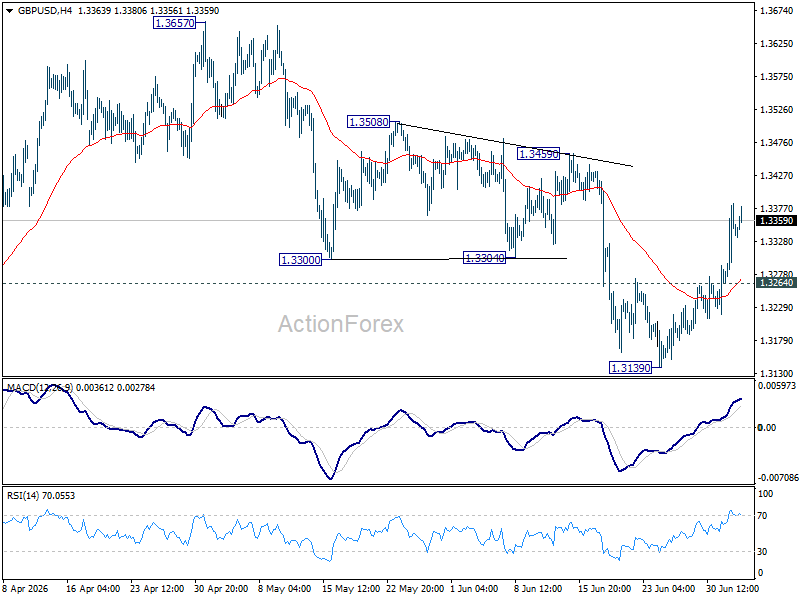This screenshot has height=600, width=800.
Task: Click the 1.35260 price axis value
Action: 777,110
